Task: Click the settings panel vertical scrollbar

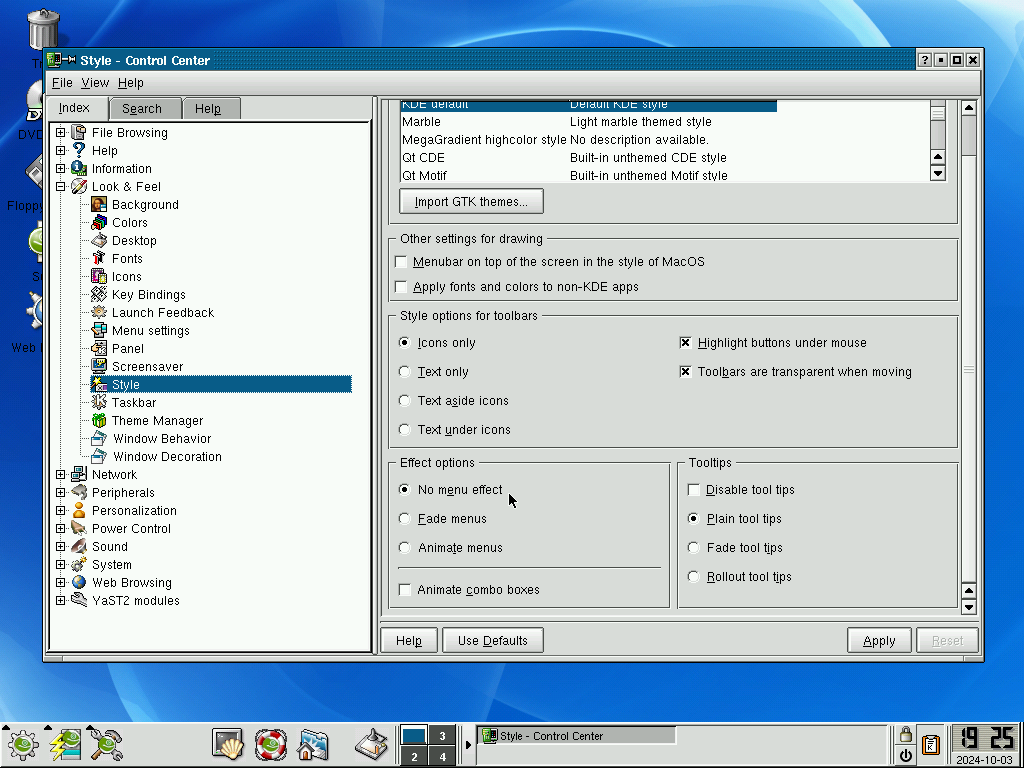Action: click(x=969, y=357)
